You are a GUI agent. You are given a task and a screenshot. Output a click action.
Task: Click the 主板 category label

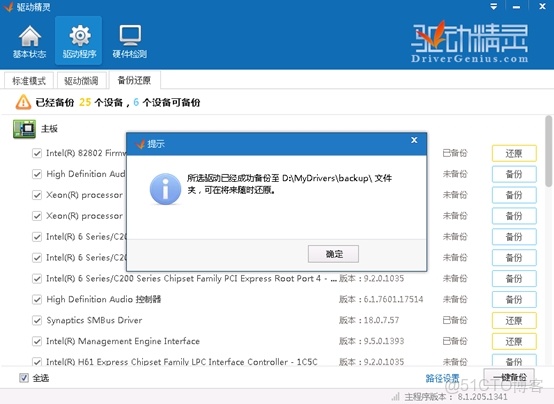tap(49, 129)
